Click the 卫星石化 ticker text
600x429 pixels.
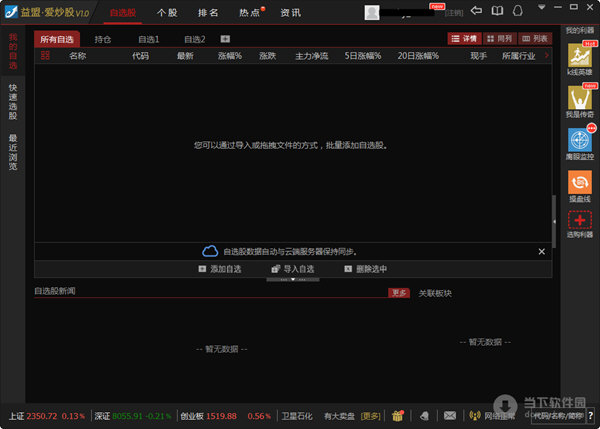click(x=297, y=416)
